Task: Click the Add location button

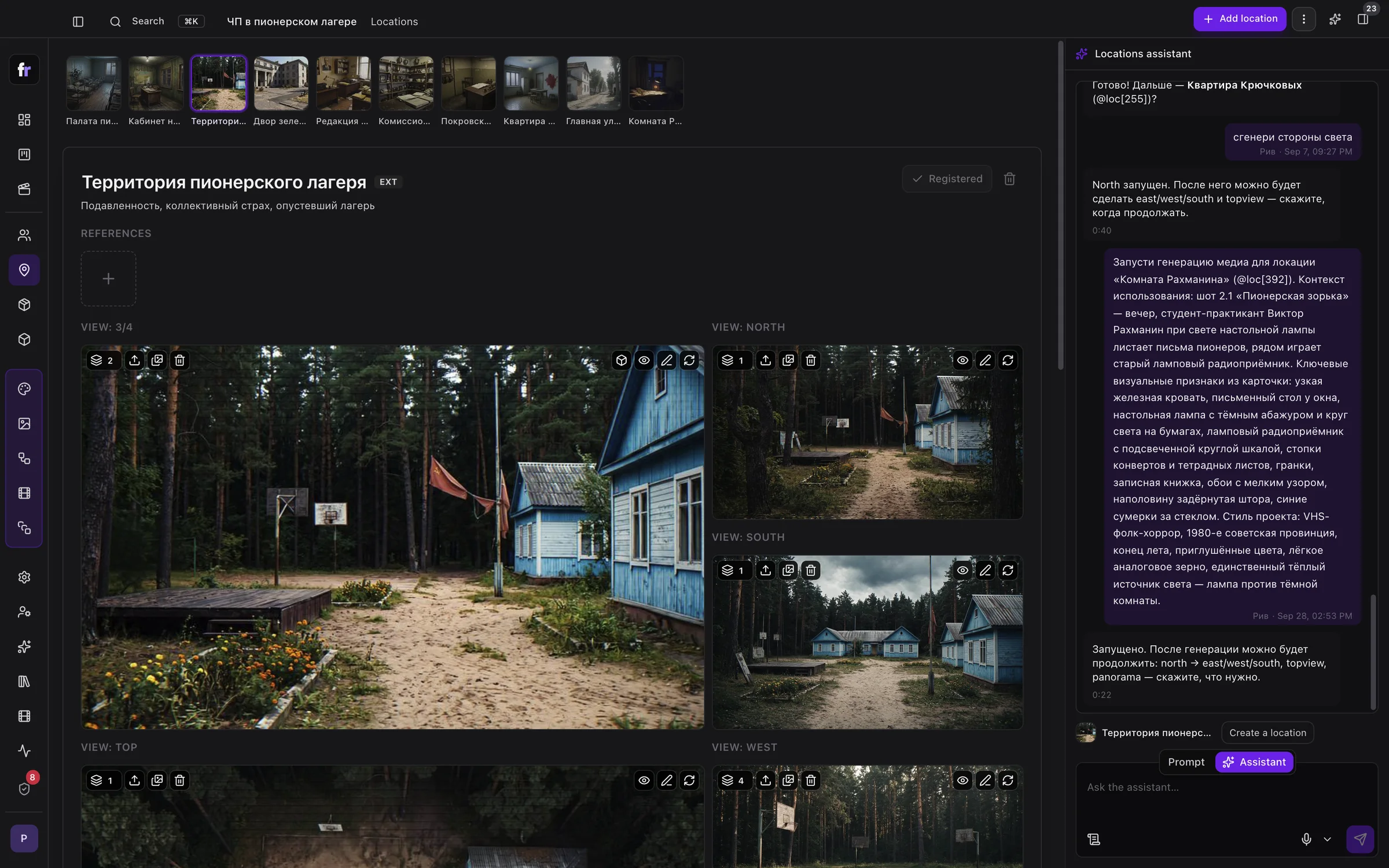Action: [1240, 19]
